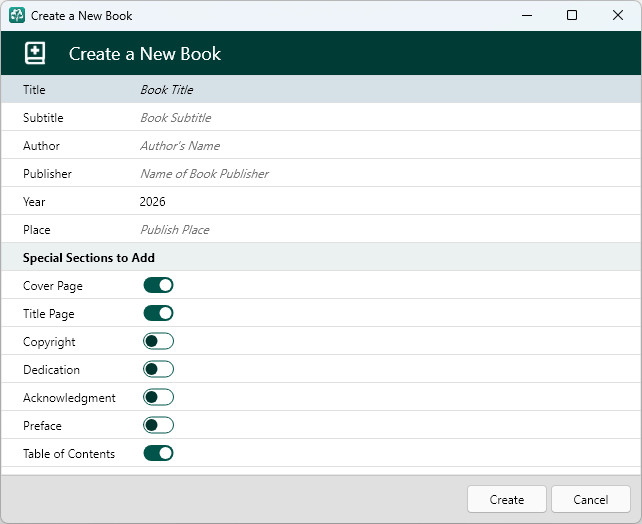This screenshot has height=524, width=642.
Task: Disable the Cover Page toggle
Action: click(x=158, y=285)
